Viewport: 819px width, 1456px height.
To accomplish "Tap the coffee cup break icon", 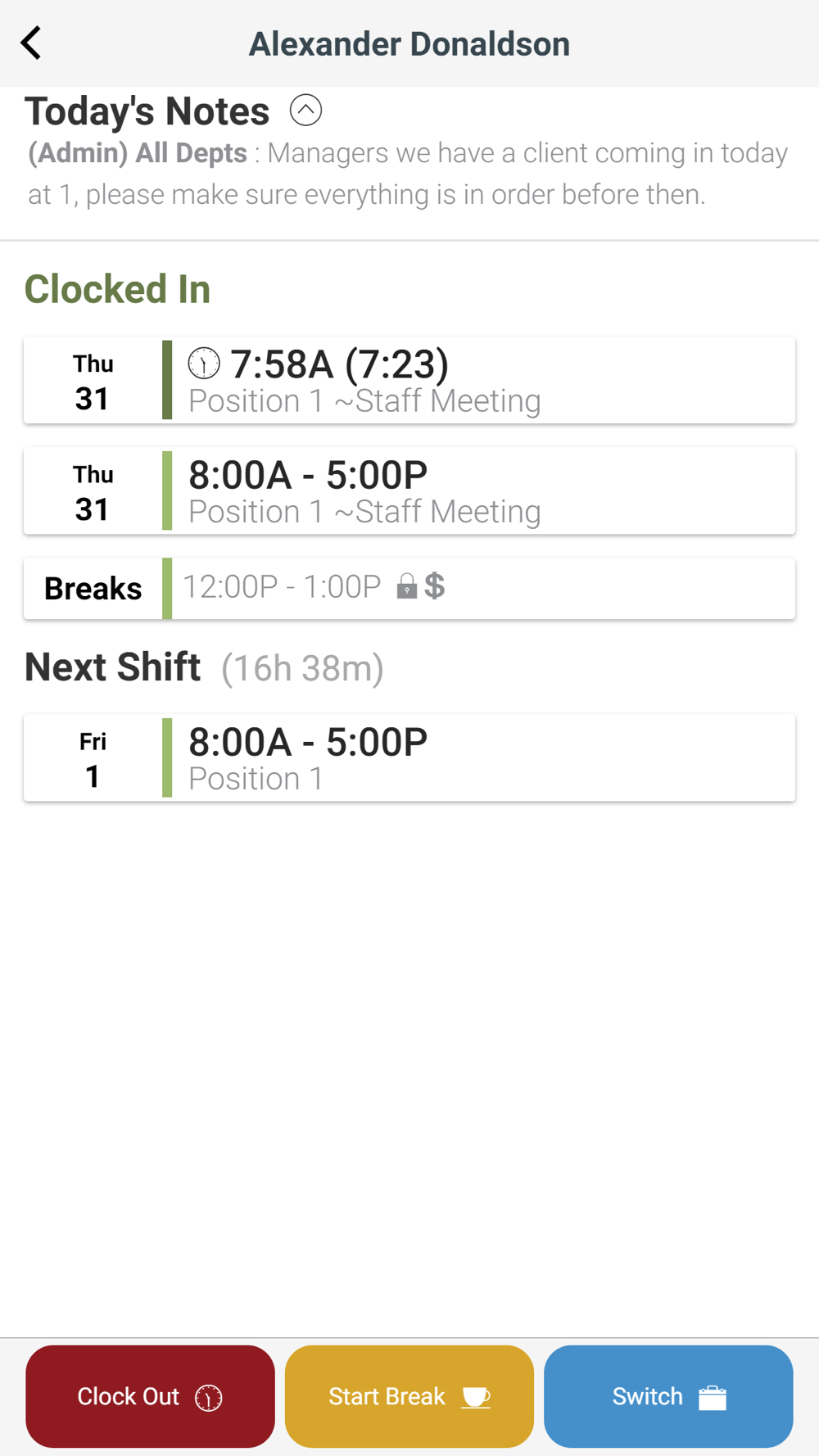I will coord(476,1397).
